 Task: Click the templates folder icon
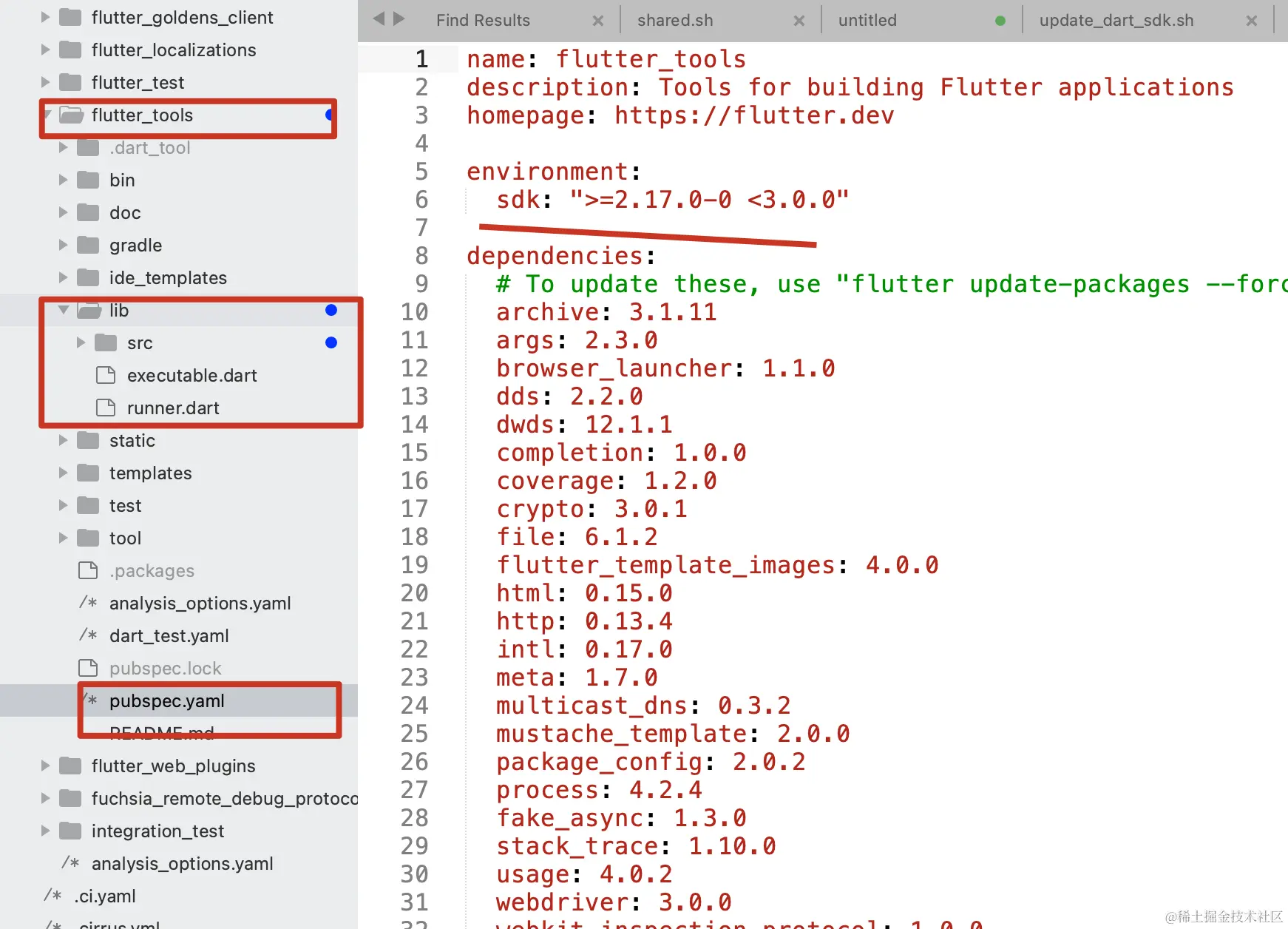[88, 473]
